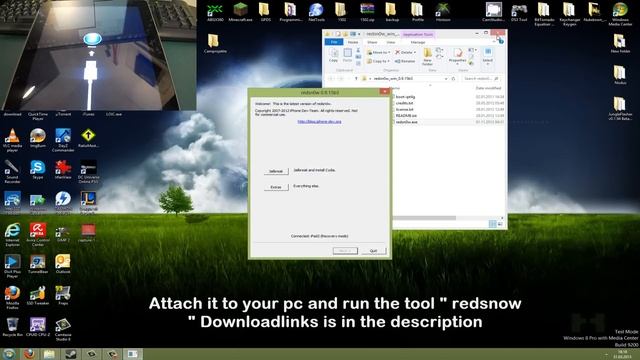Open the Mozilla Firefox desktop shortcut
Screen dimensions: 640x360
point(12,298)
